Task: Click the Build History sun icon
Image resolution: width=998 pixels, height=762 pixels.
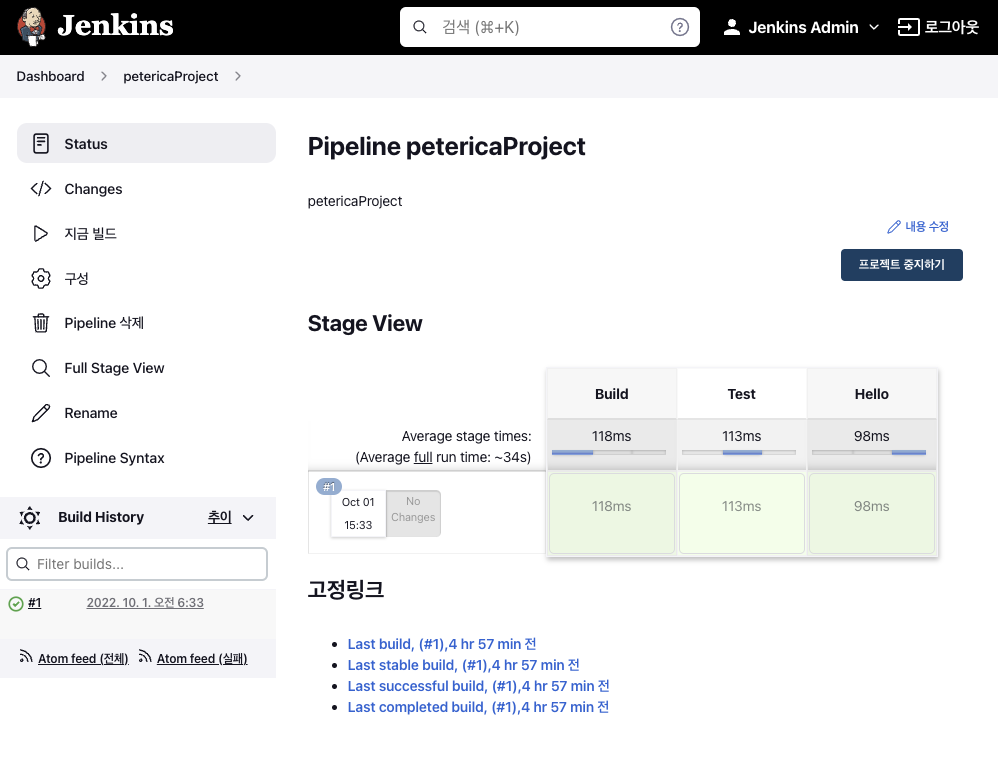Action: click(30, 518)
